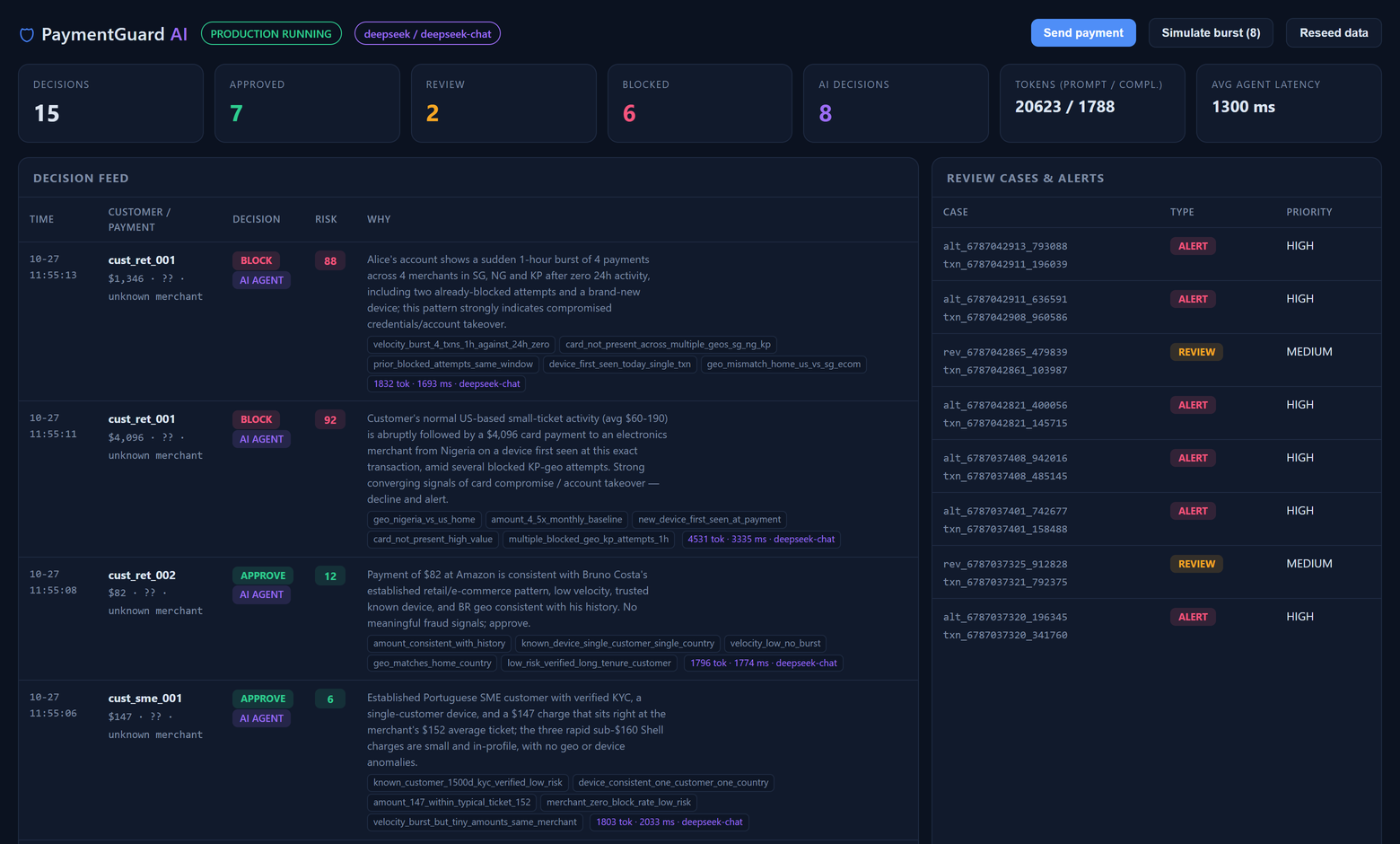Click the risk score 92 badge

330,420
